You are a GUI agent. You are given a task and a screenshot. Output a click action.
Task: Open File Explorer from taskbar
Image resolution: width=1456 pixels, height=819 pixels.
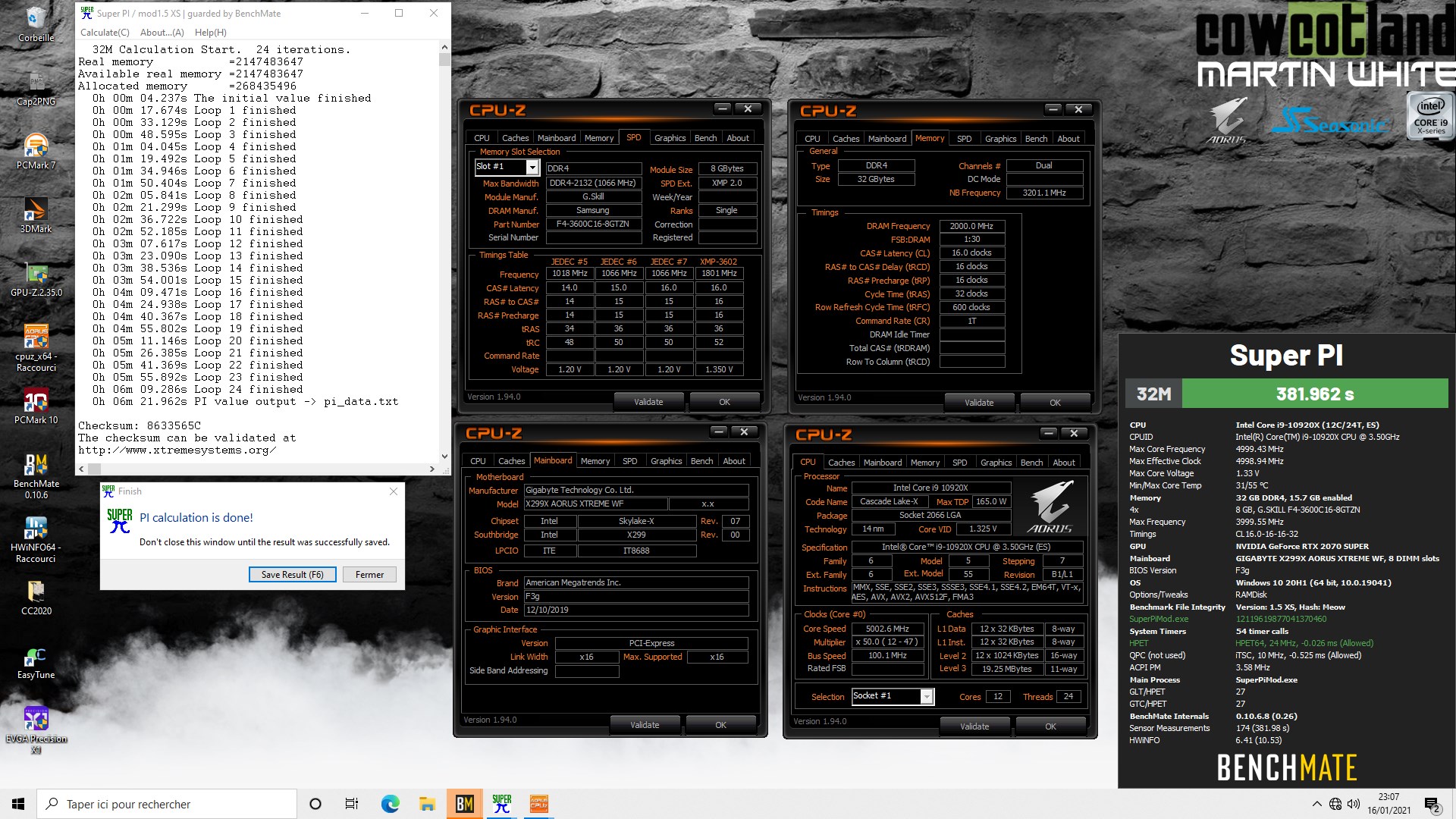427,804
